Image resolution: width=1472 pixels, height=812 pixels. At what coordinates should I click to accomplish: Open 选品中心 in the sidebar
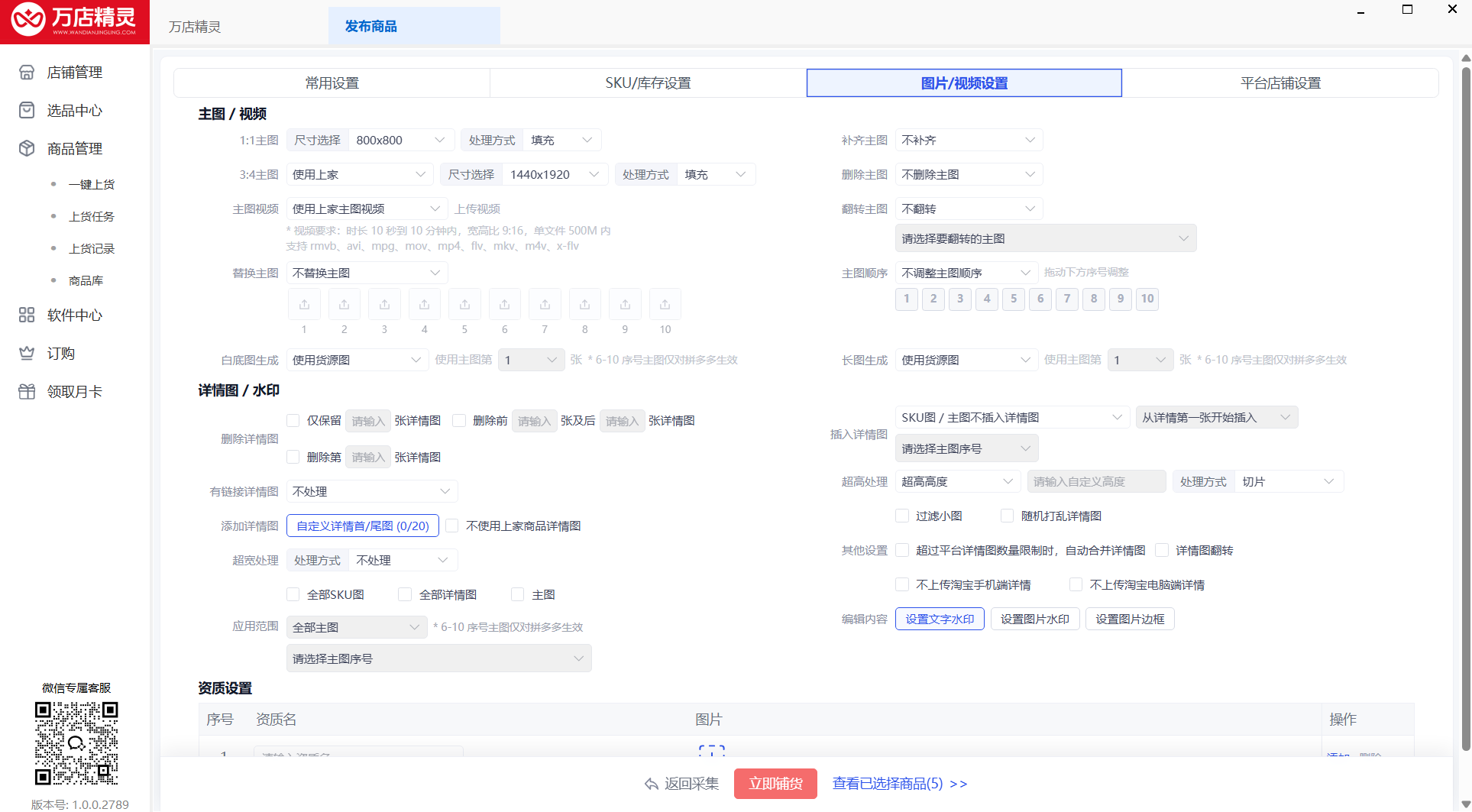[75, 111]
